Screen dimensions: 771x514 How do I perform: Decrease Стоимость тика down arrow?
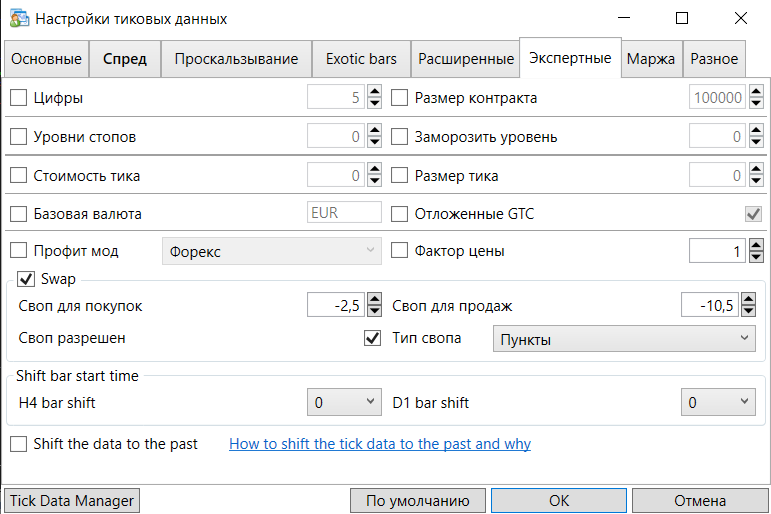[x=375, y=181]
